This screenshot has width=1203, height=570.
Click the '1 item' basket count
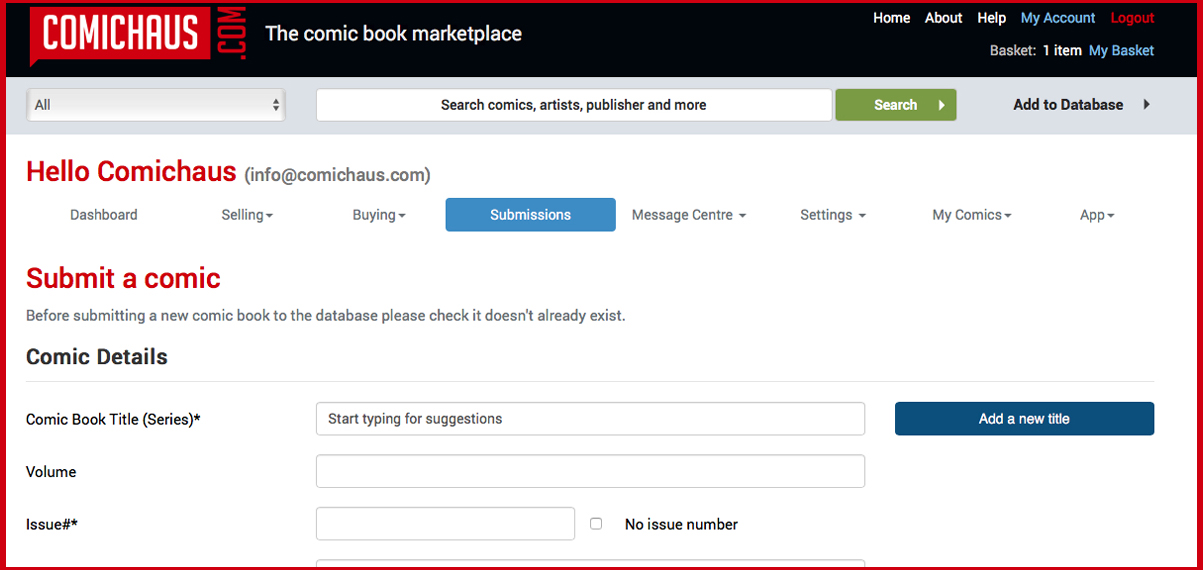(1062, 50)
